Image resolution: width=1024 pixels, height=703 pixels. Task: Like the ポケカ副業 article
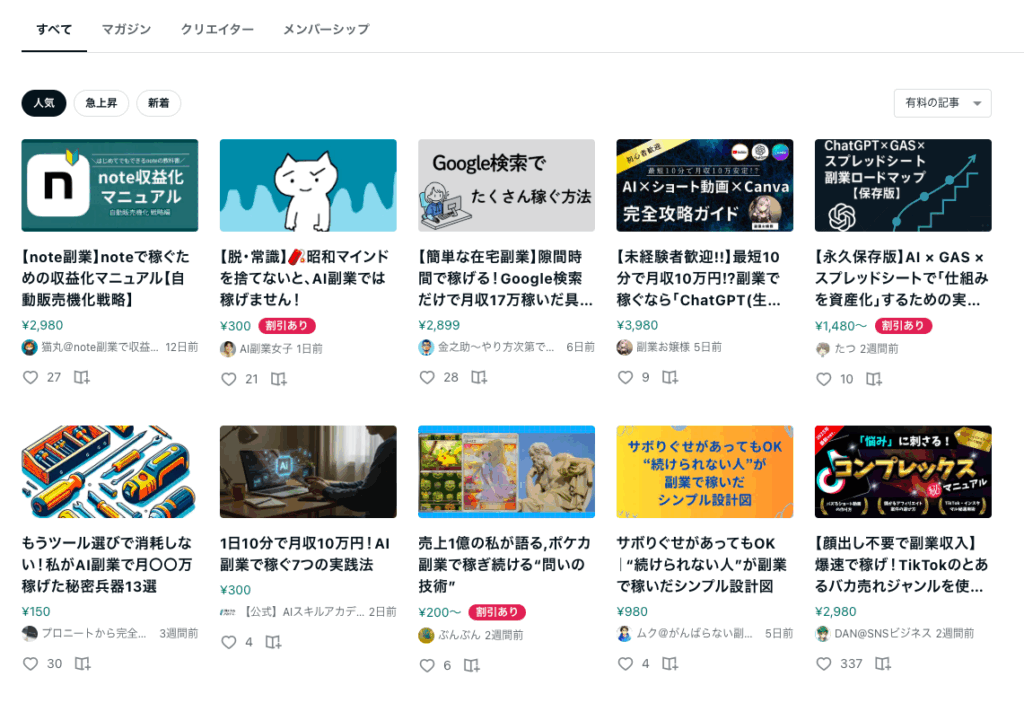pos(427,666)
